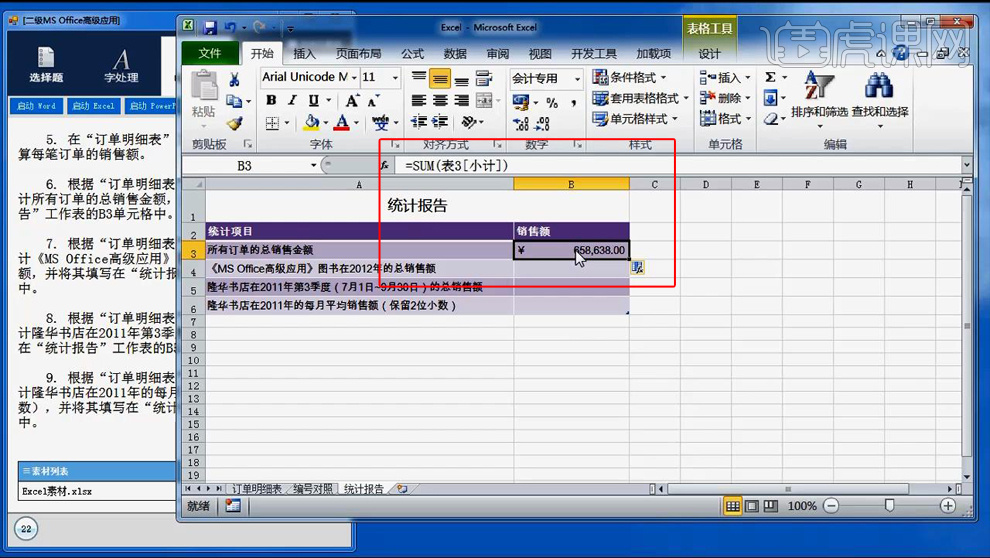
Task: Increase indent icon
Action: point(440,122)
